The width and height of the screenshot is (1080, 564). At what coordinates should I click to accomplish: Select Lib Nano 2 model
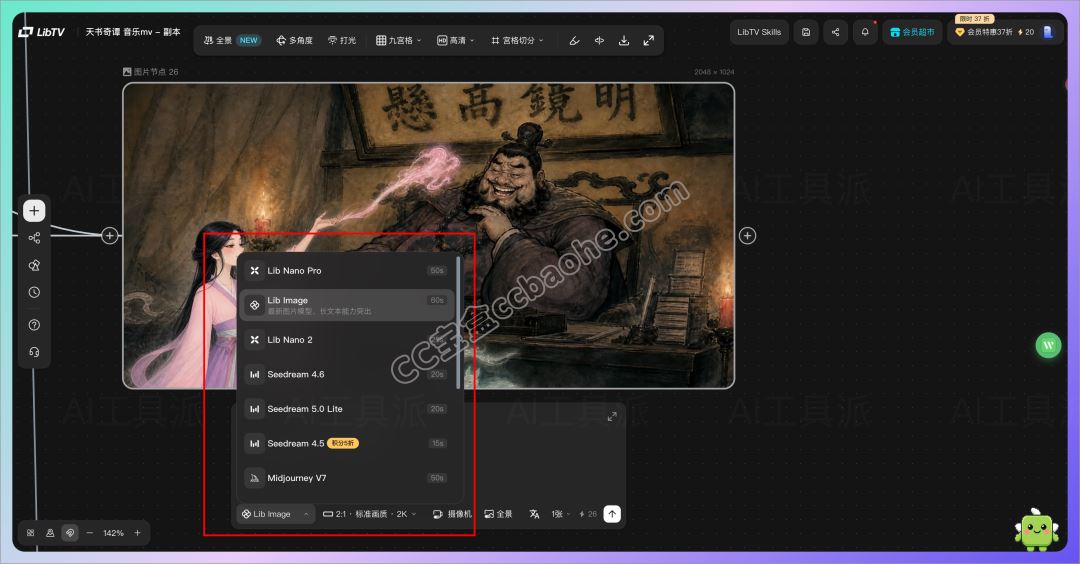point(347,340)
